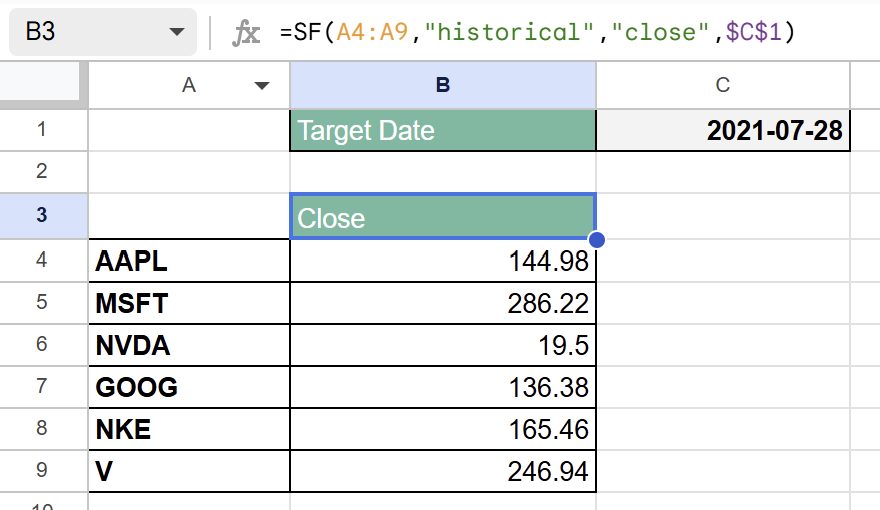Click the NVDA ticker cell
This screenshot has height=510, width=880.
pyautogui.click(x=189, y=345)
